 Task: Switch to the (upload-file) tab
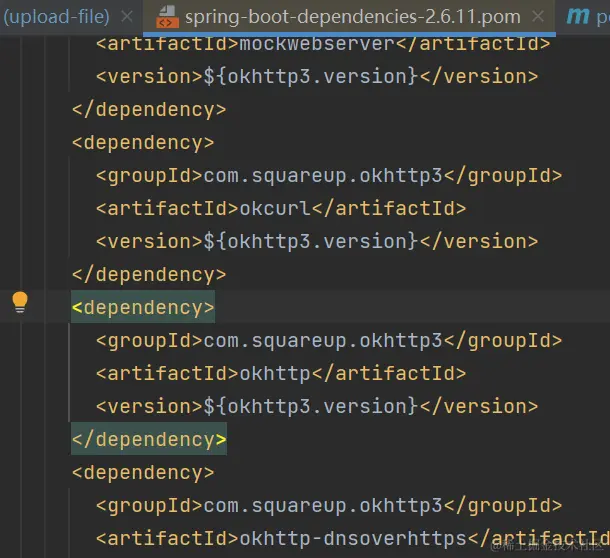56,17
